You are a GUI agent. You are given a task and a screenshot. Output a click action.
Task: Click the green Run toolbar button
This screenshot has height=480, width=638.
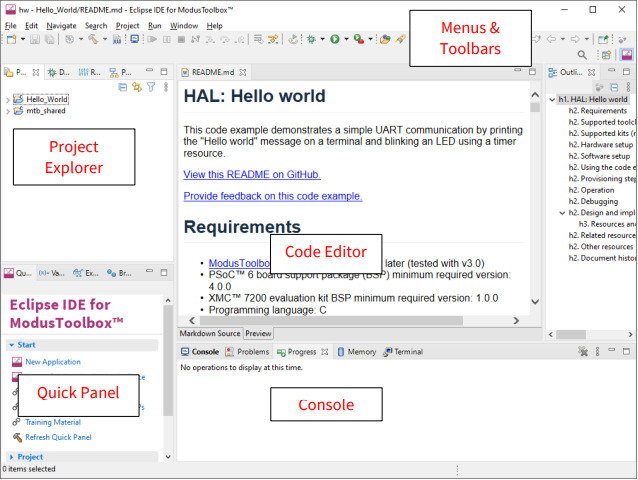click(335, 39)
